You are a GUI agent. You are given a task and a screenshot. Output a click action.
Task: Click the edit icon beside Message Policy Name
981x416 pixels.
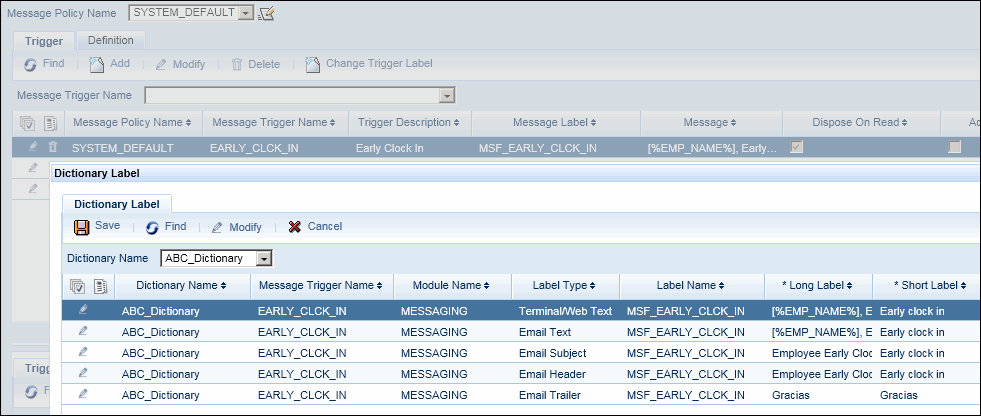(x=266, y=13)
